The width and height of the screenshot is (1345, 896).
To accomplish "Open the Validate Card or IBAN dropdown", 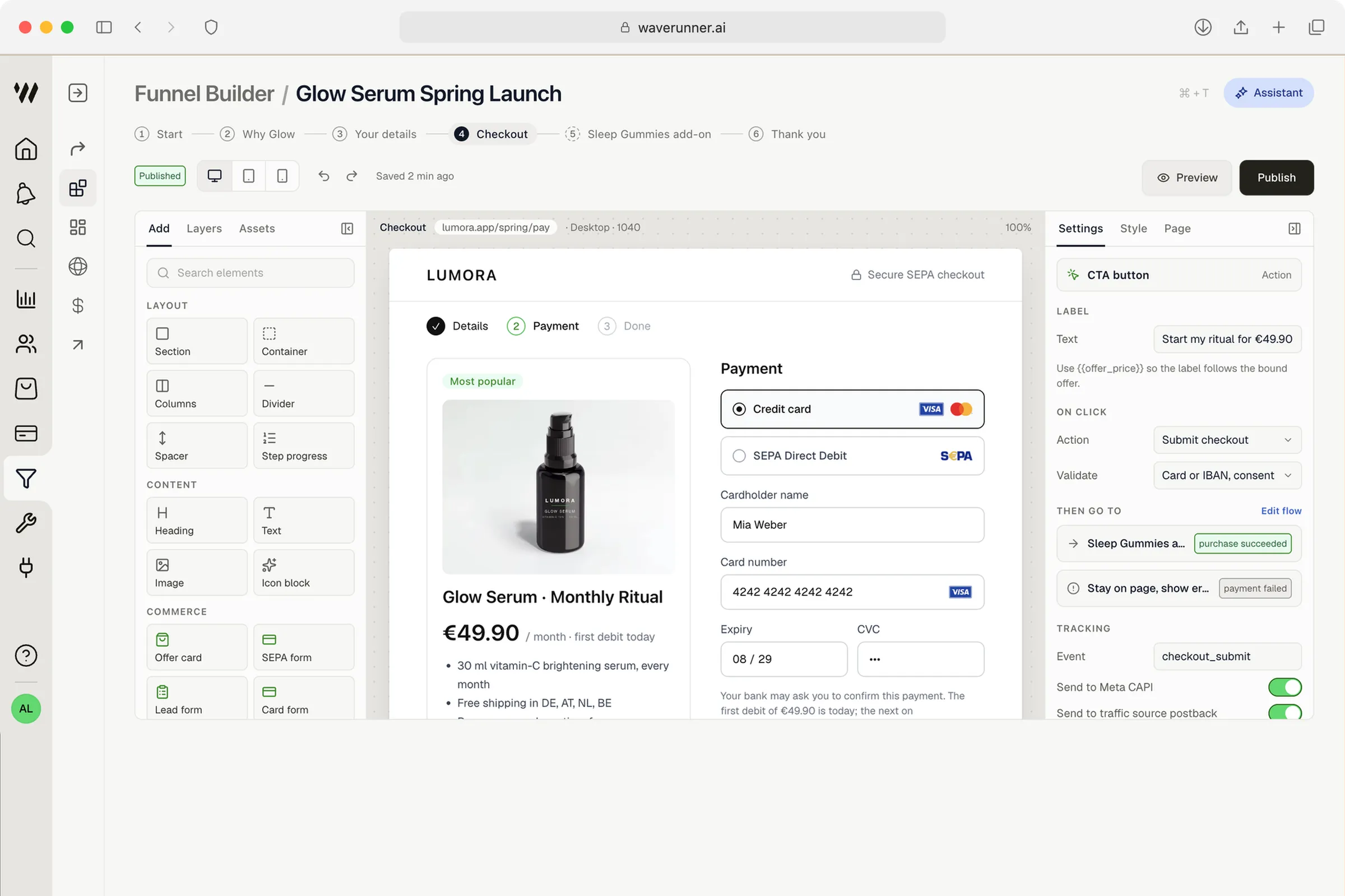I will (1227, 475).
